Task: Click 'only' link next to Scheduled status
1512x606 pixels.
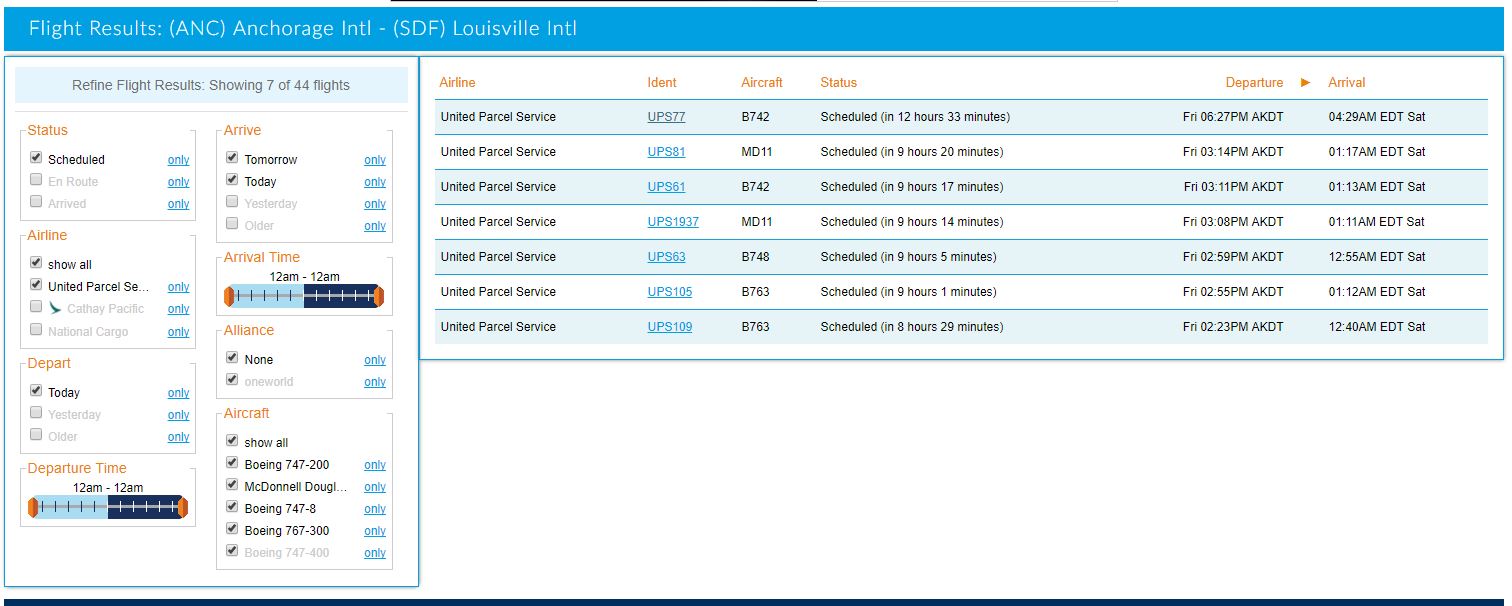Action: coord(178,160)
